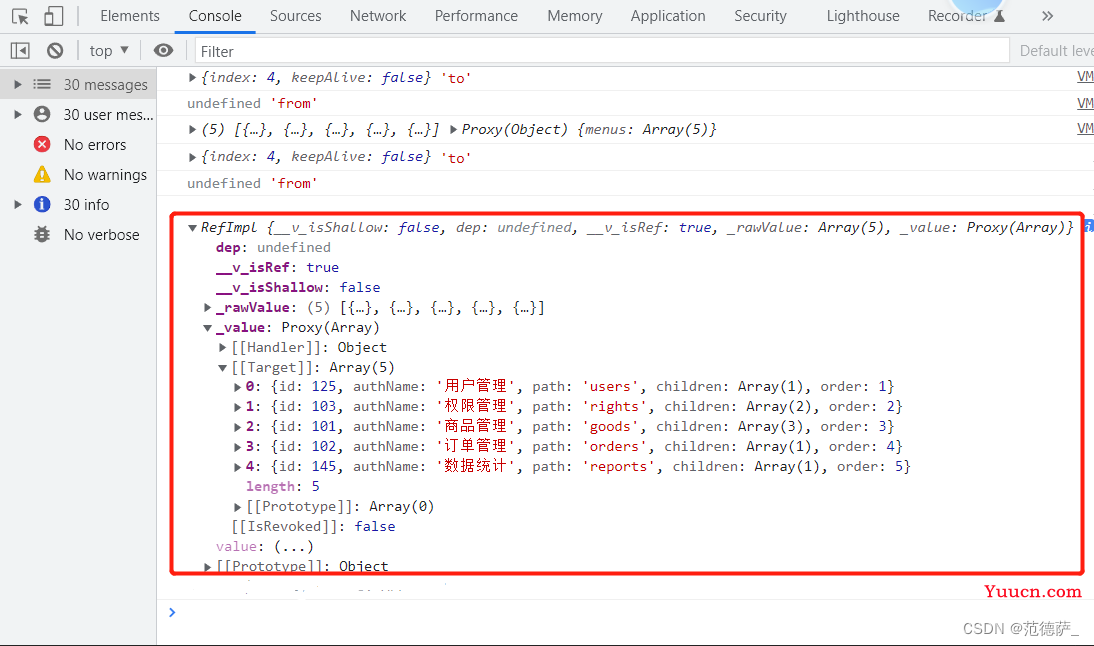Open the Elements tab
Screen dimensions: 1094x646
point(130,16)
